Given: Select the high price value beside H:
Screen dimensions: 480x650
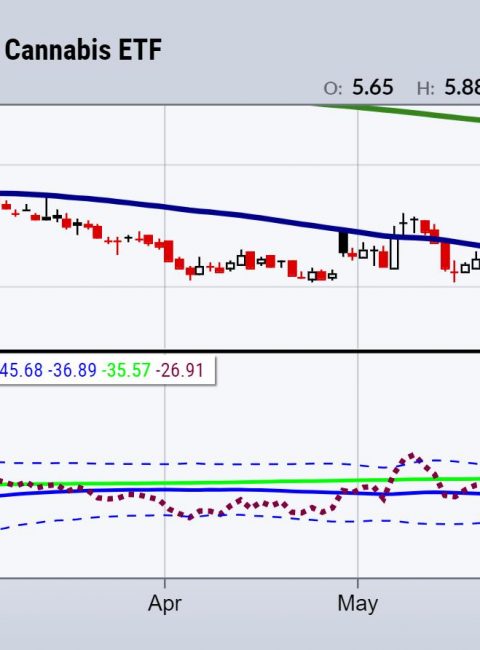Looking at the screenshot, I should click(x=462, y=87).
